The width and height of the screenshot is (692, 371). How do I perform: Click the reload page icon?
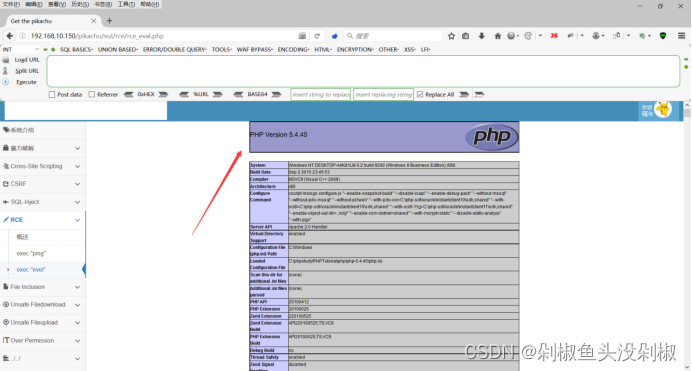317,36
